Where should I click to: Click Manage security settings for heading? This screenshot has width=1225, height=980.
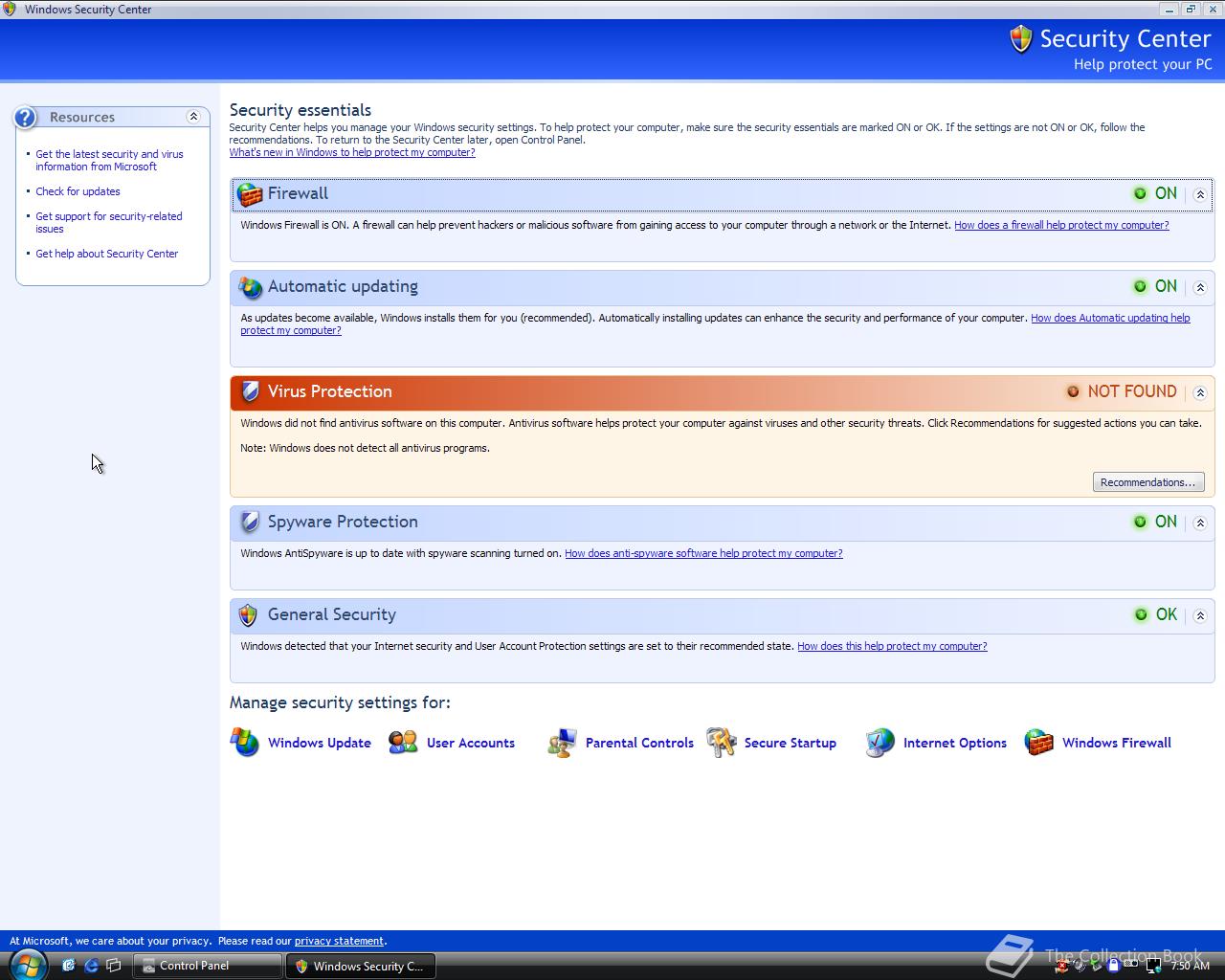click(x=340, y=702)
